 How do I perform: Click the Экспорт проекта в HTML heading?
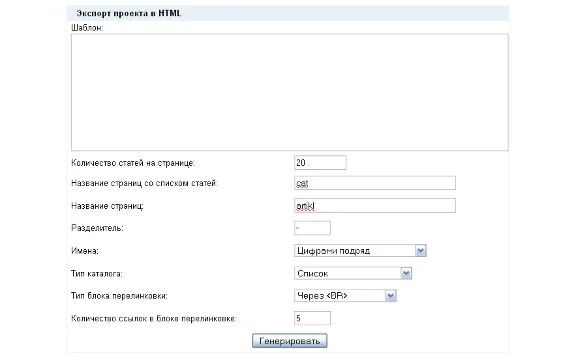coord(129,13)
